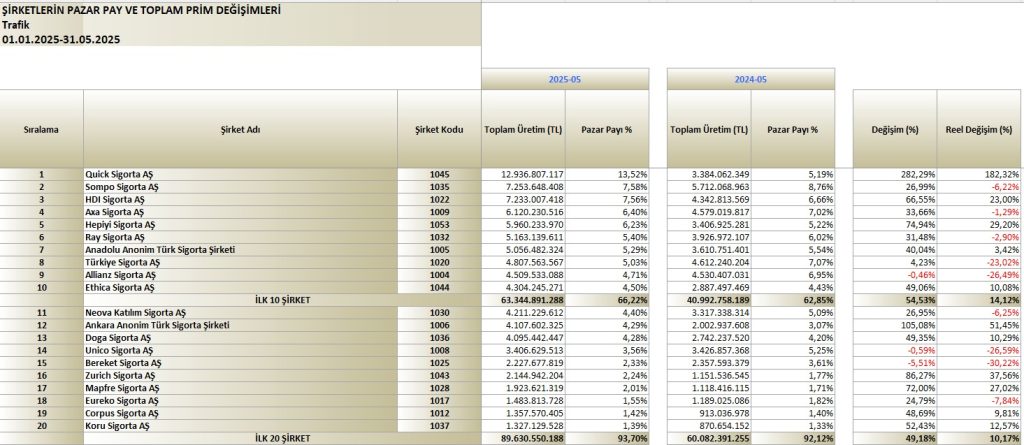Select company code 1030 cell

click(440, 312)
